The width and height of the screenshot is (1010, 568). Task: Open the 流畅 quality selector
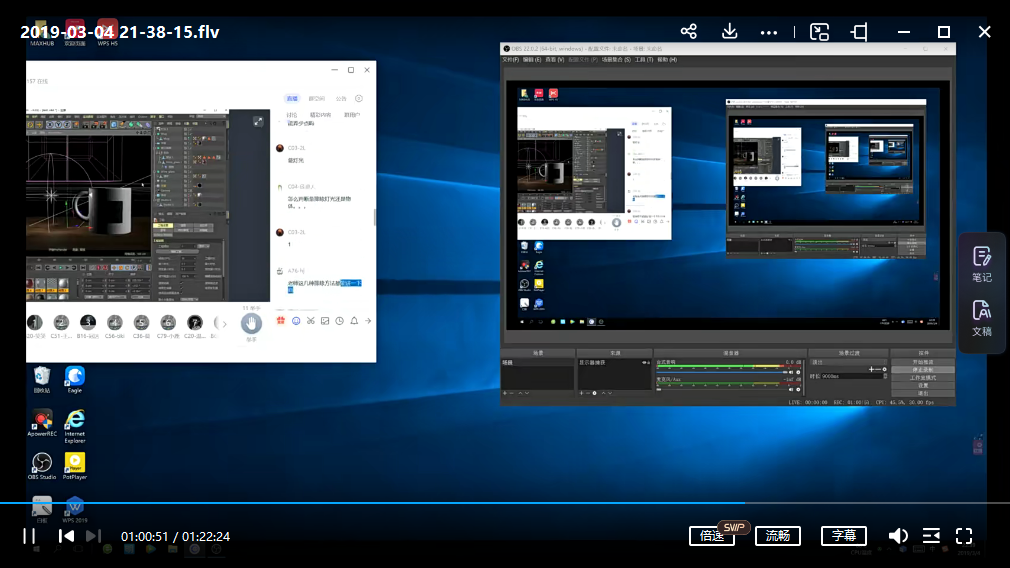777,536
